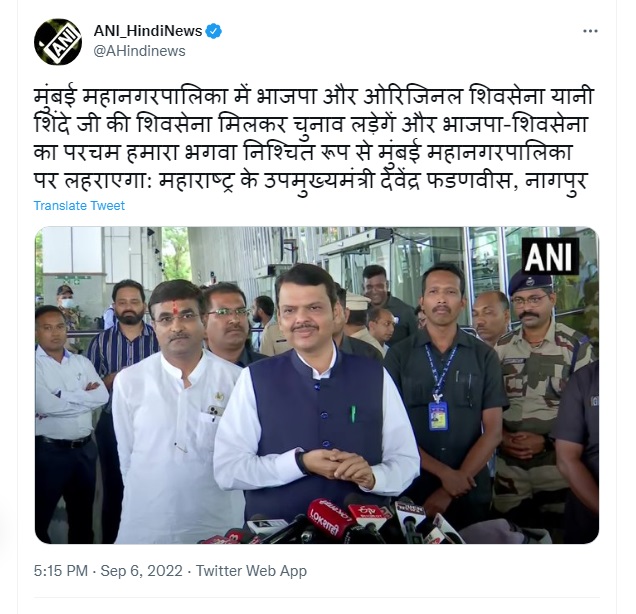Open the tweet's press conference photo
This screenshot has height=614, width=636.
click(x=317, y=385)
